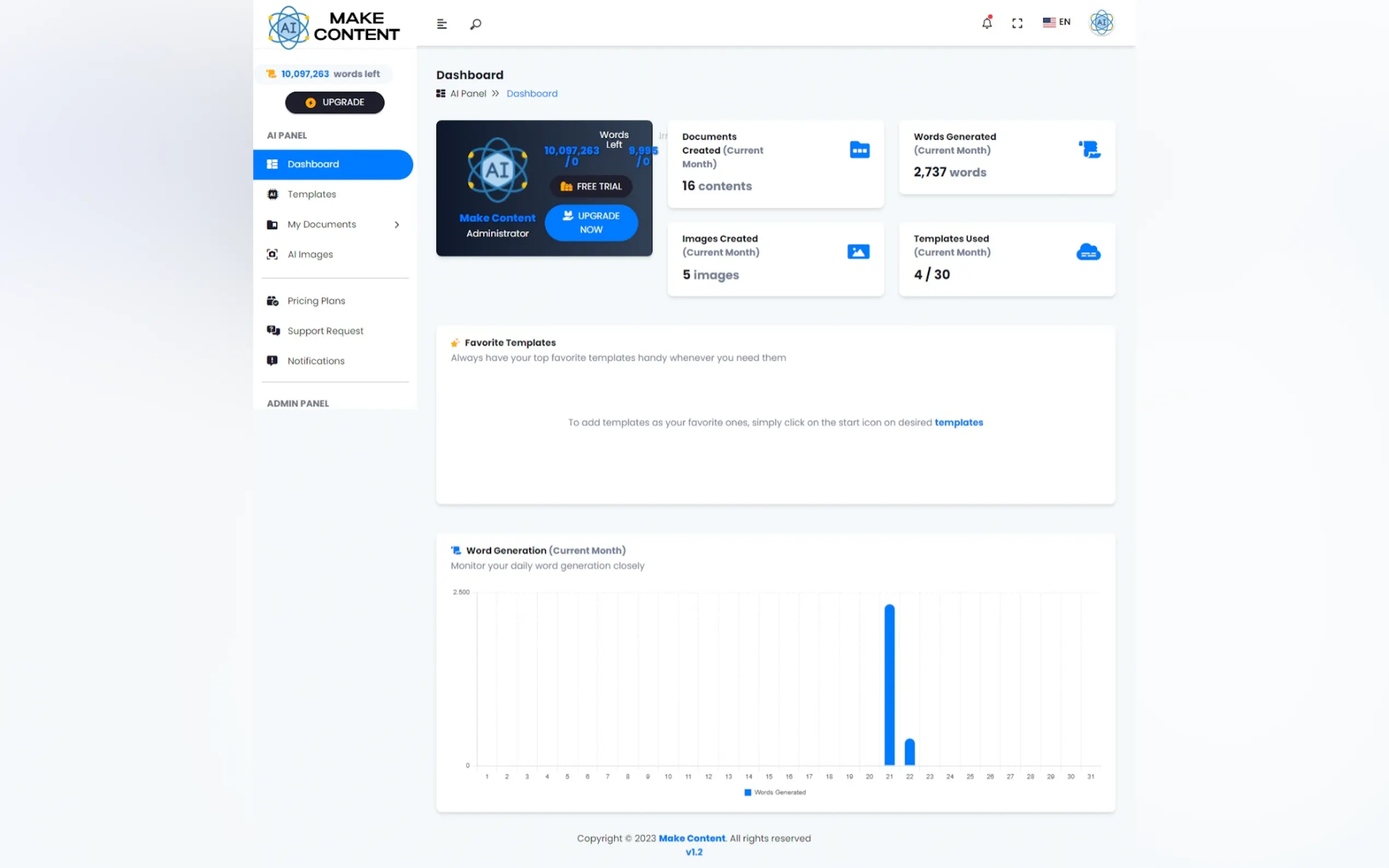Click the Pricing Plans sidebar icon
The image size is (1389, 868).
click(272, 301)
